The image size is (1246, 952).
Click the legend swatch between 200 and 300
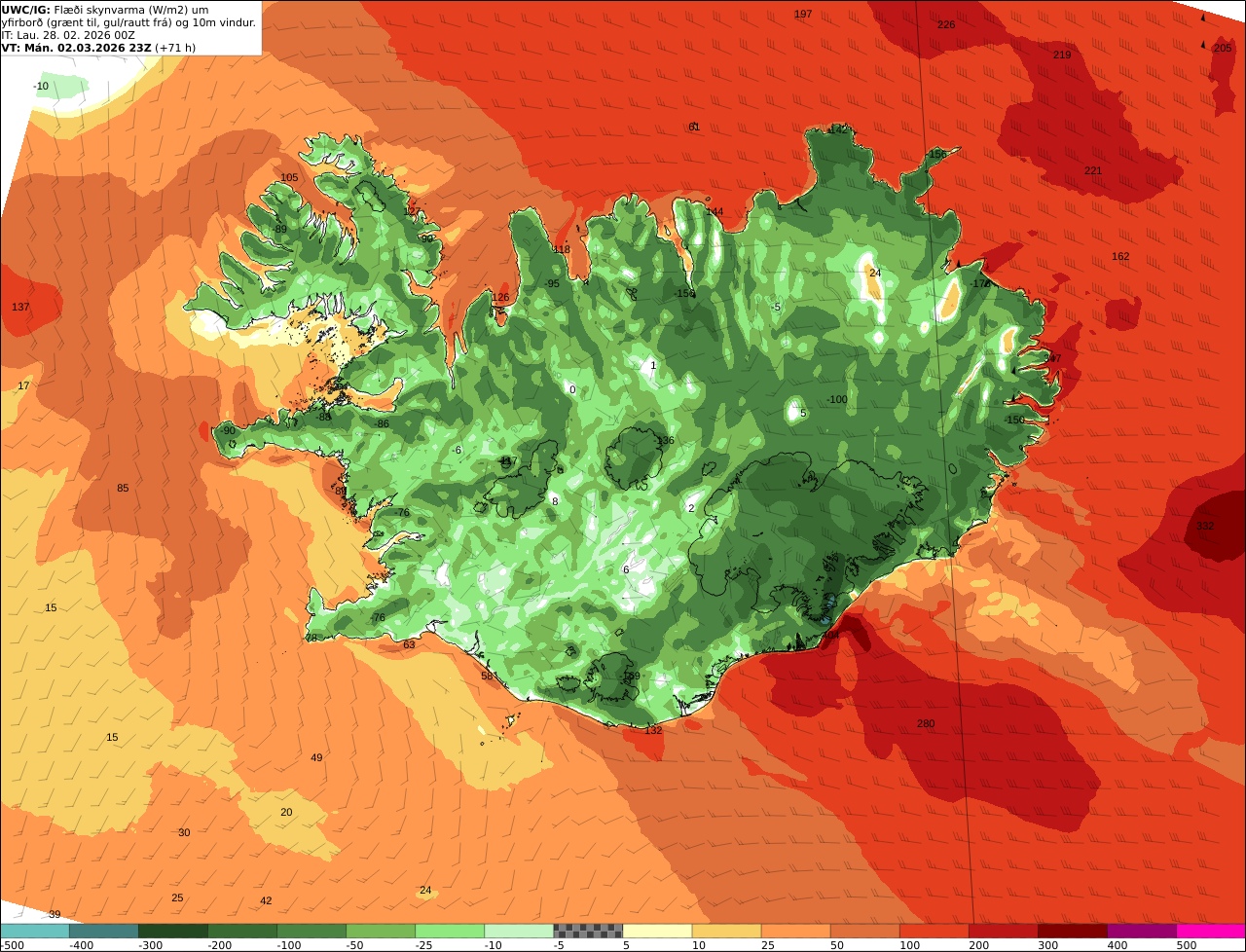1002,931
